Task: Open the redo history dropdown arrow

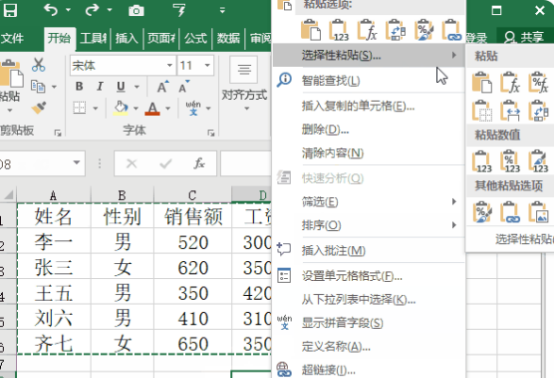Action: (110, 10)
